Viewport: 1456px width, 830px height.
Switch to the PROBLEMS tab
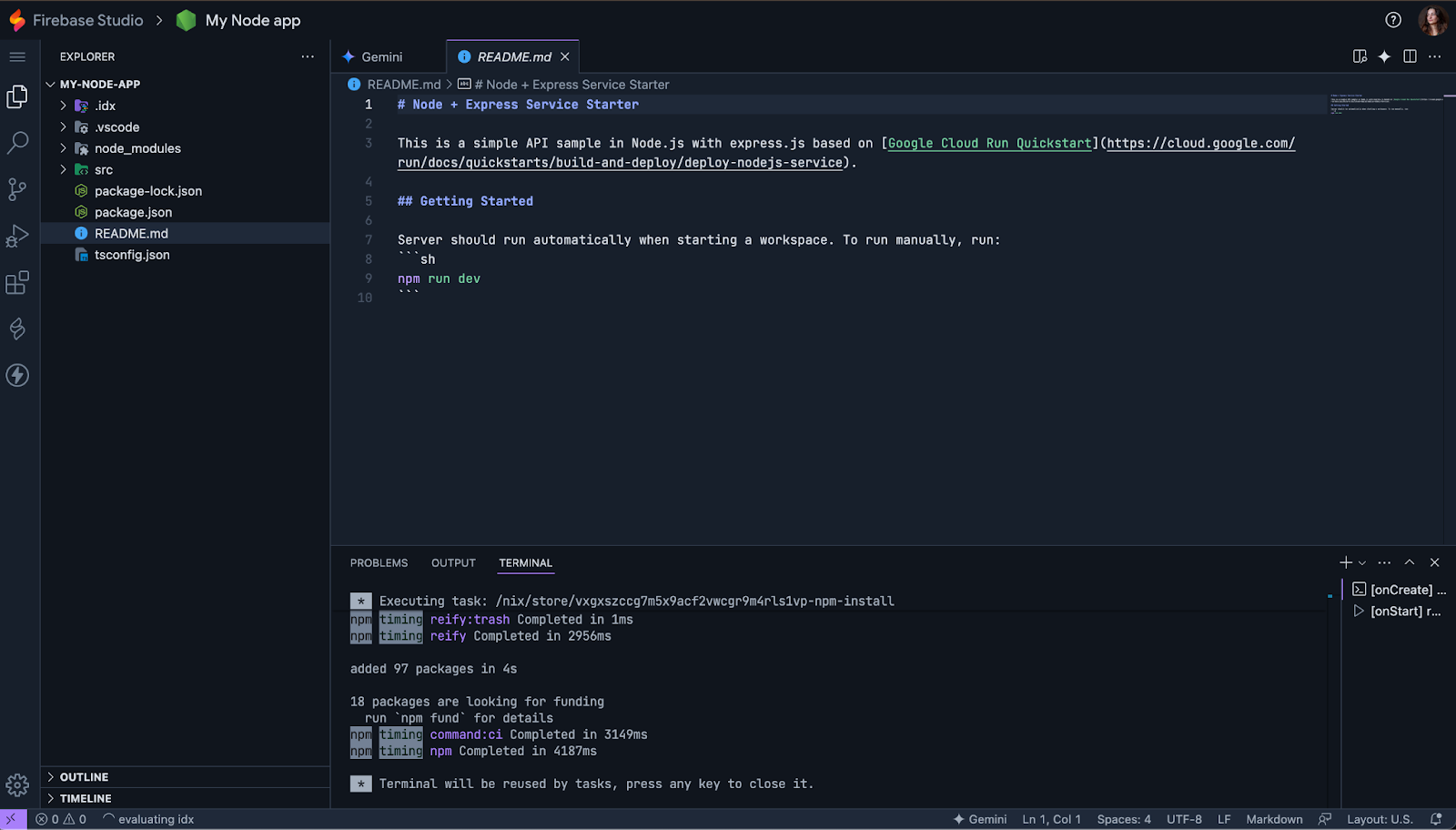click(379, 562)
